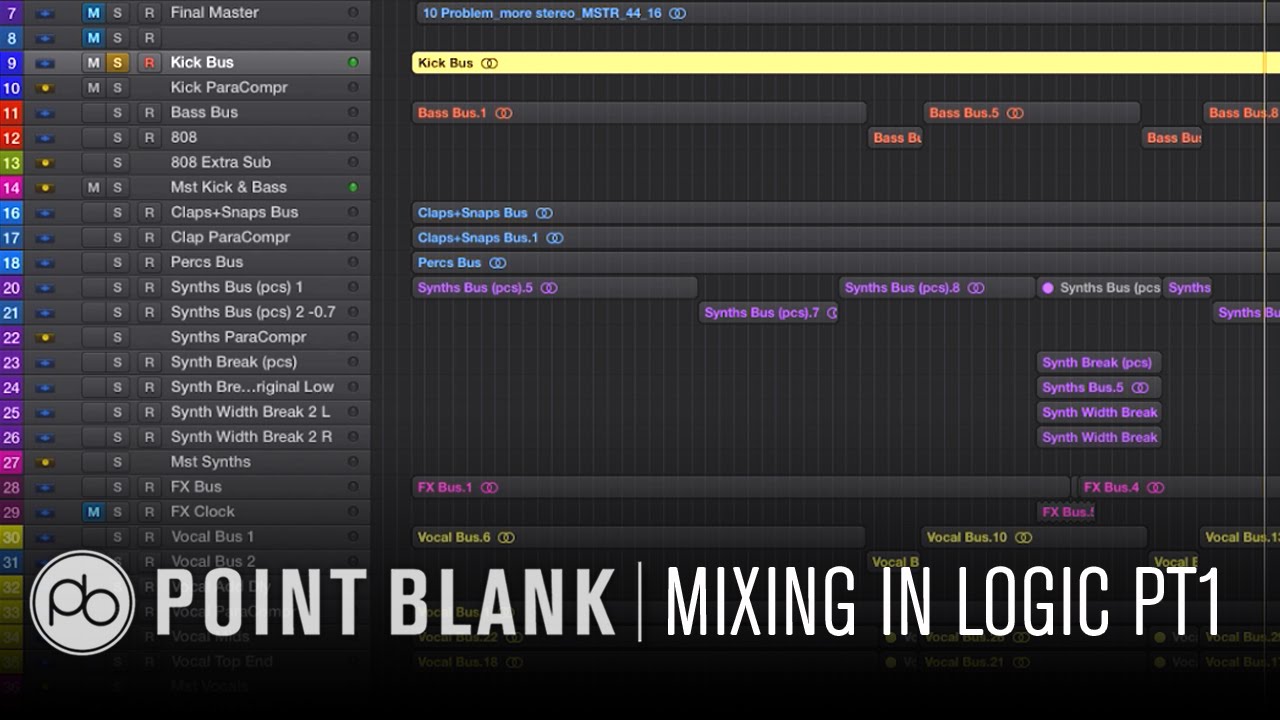Click the Claps+Snaps Bus track icon

[x=44, y=213]
